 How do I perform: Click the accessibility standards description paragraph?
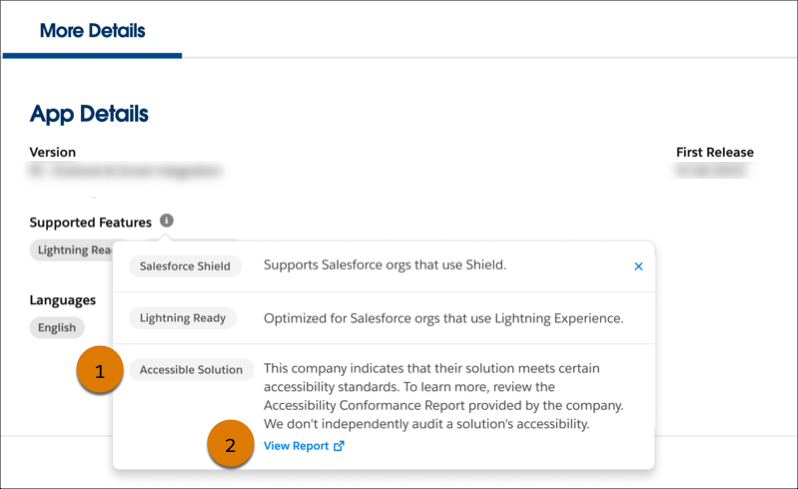coord(442,396)
